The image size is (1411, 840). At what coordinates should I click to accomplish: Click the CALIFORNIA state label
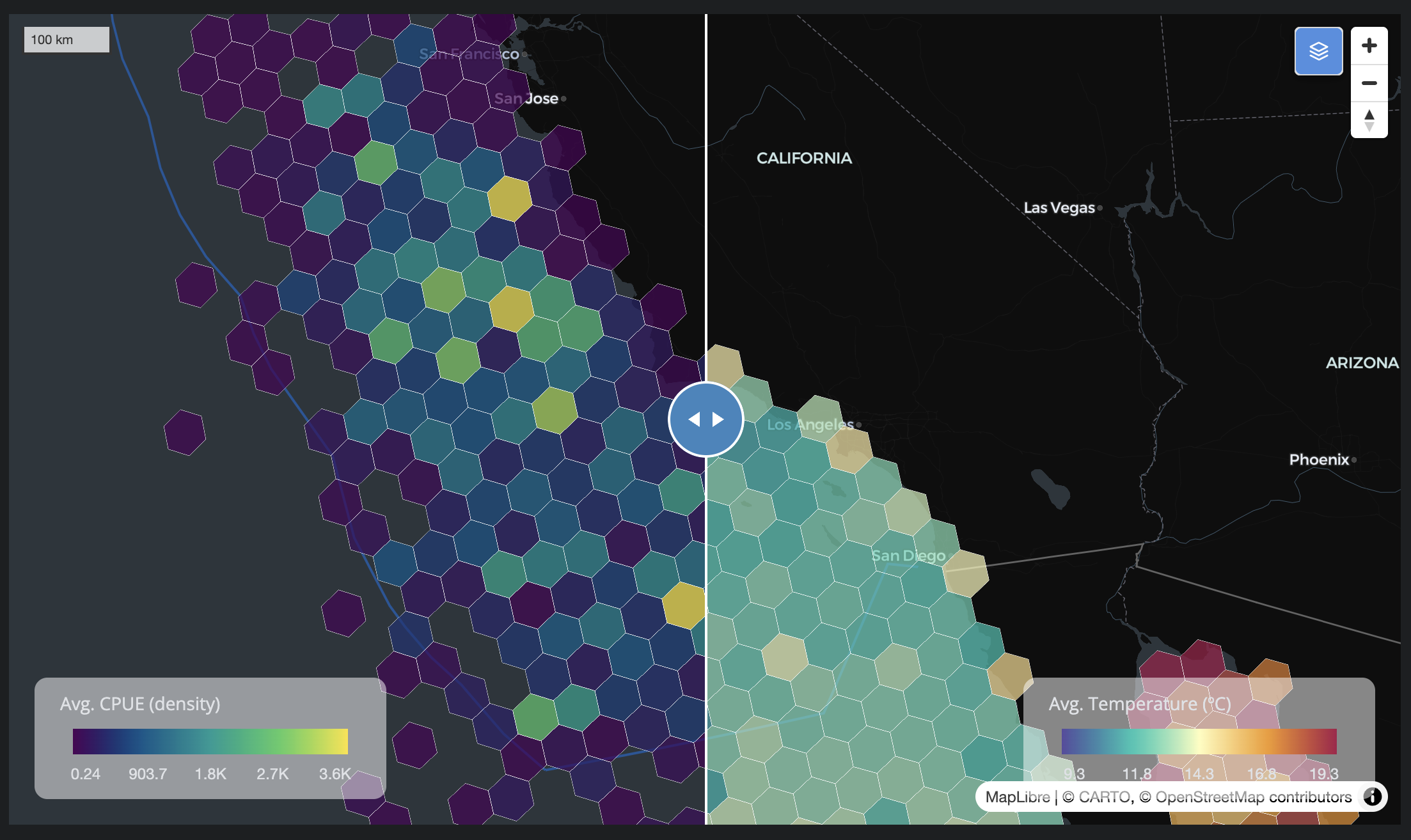804,158
